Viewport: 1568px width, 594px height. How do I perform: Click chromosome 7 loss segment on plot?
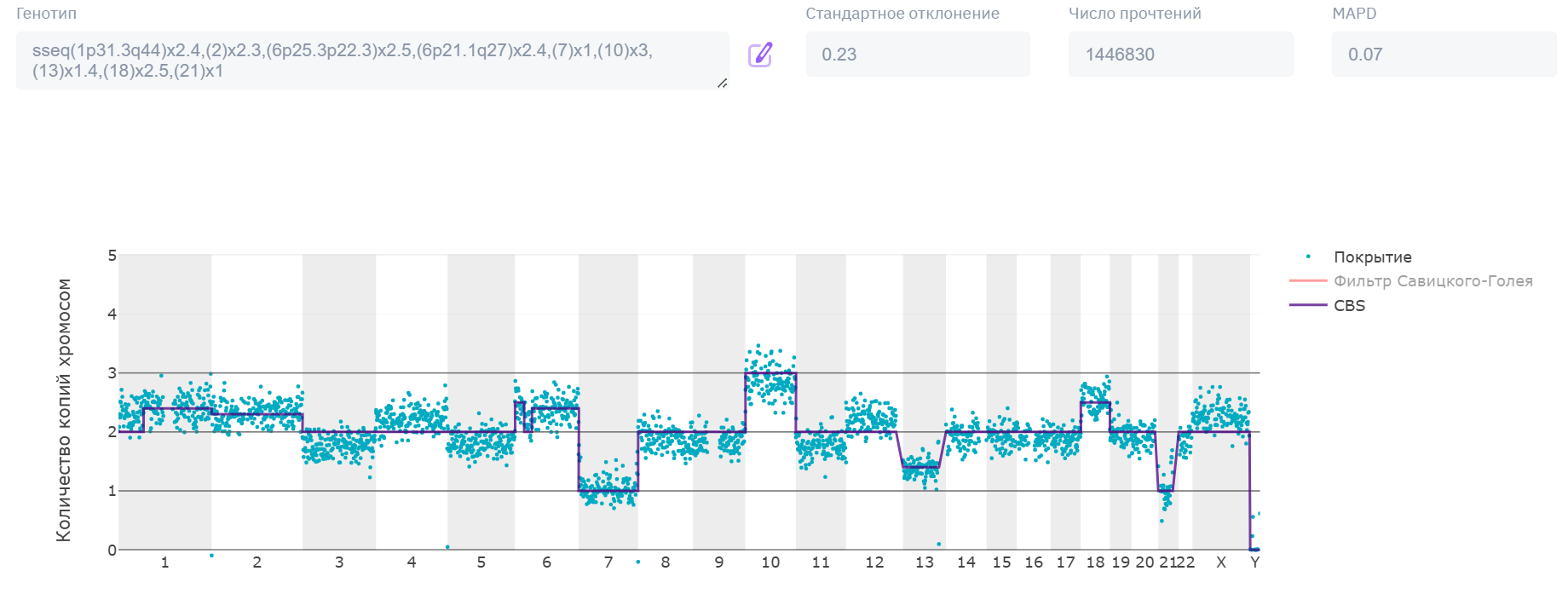608,490
